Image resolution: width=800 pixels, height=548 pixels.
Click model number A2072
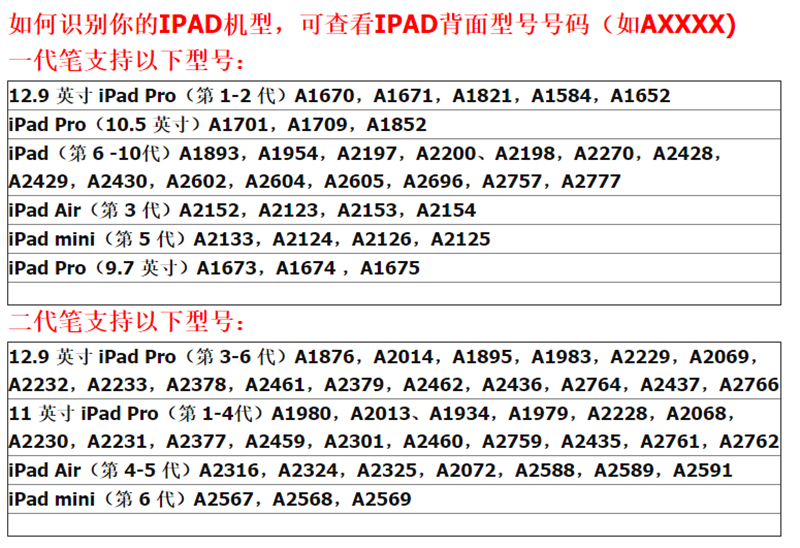tap(466, 470)
